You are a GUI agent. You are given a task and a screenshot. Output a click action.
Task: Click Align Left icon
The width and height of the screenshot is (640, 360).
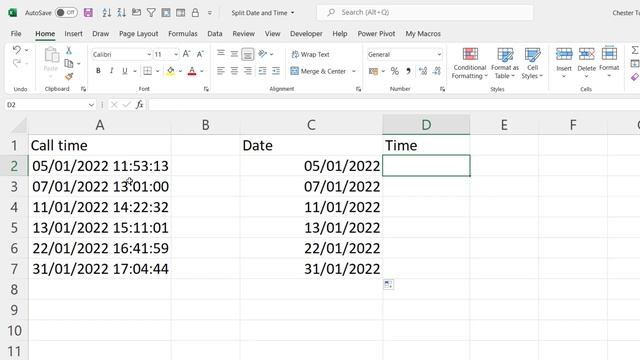[x=221, y=71]
